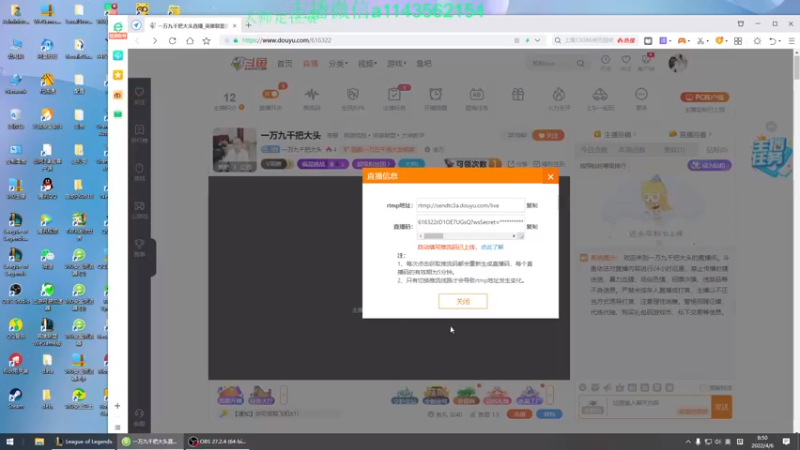The height and width of the screenshot is (450, 800).
Task: Switch to the 今日贡献 tab
Action: [594, 149]
